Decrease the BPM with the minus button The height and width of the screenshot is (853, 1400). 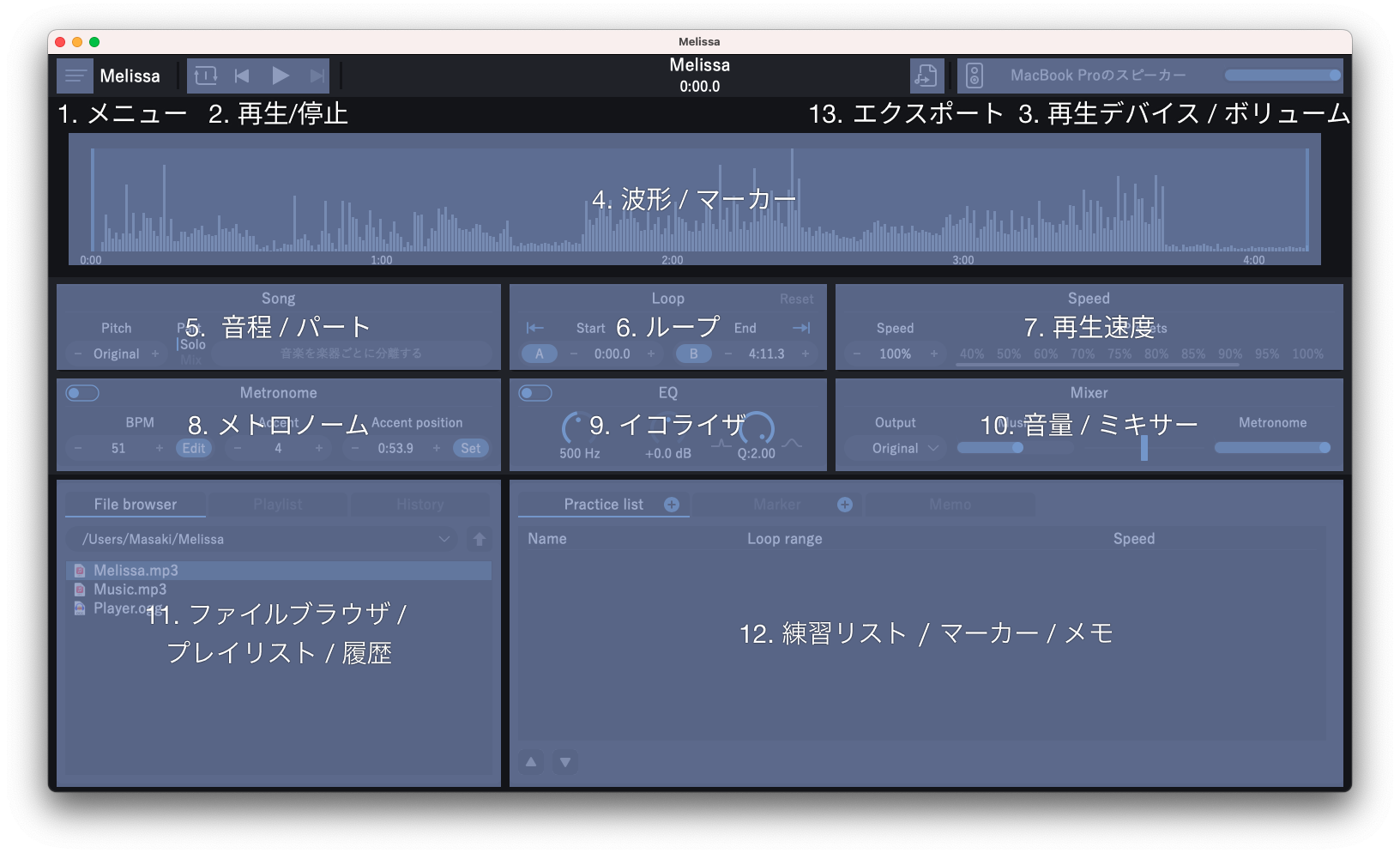[78, 448]
